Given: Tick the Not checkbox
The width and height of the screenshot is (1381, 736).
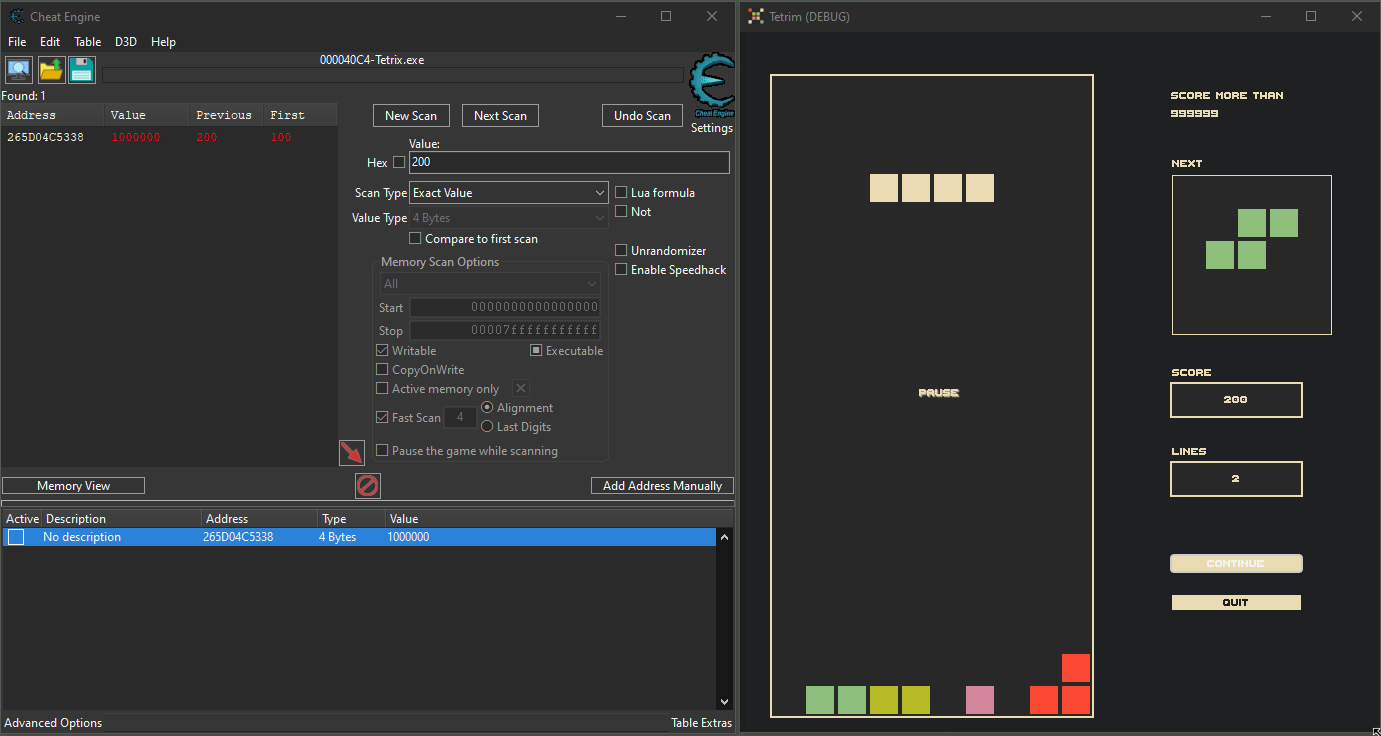Looking at the screenshot, I should tap(621, 212).
